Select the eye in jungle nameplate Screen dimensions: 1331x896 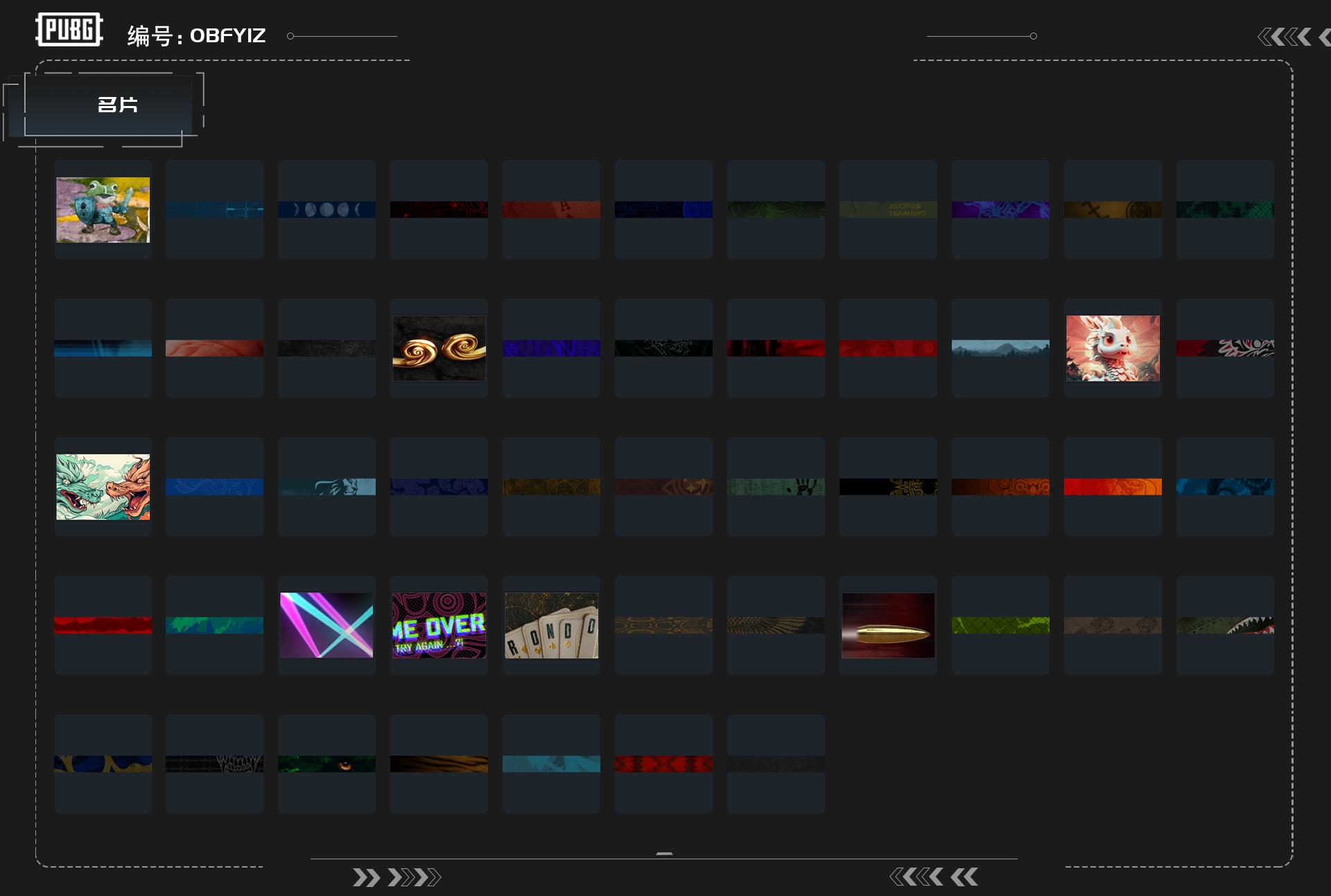(327, 764)
